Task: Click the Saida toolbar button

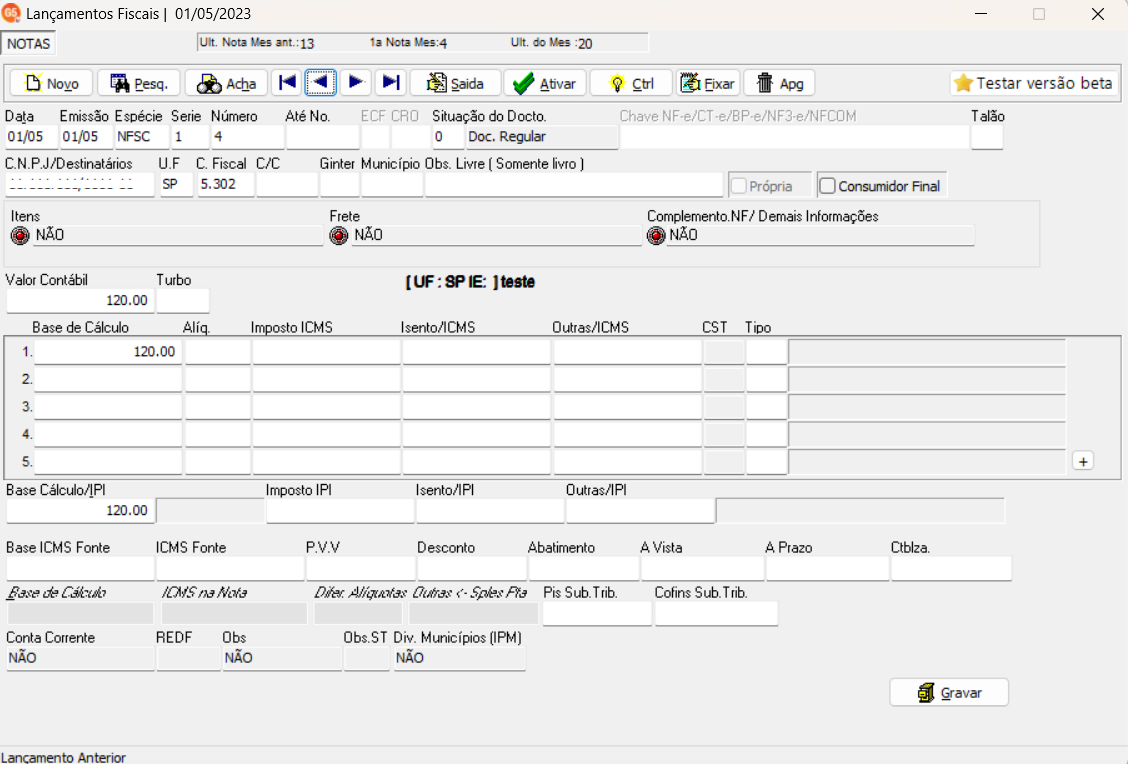Action: (455, 83)
